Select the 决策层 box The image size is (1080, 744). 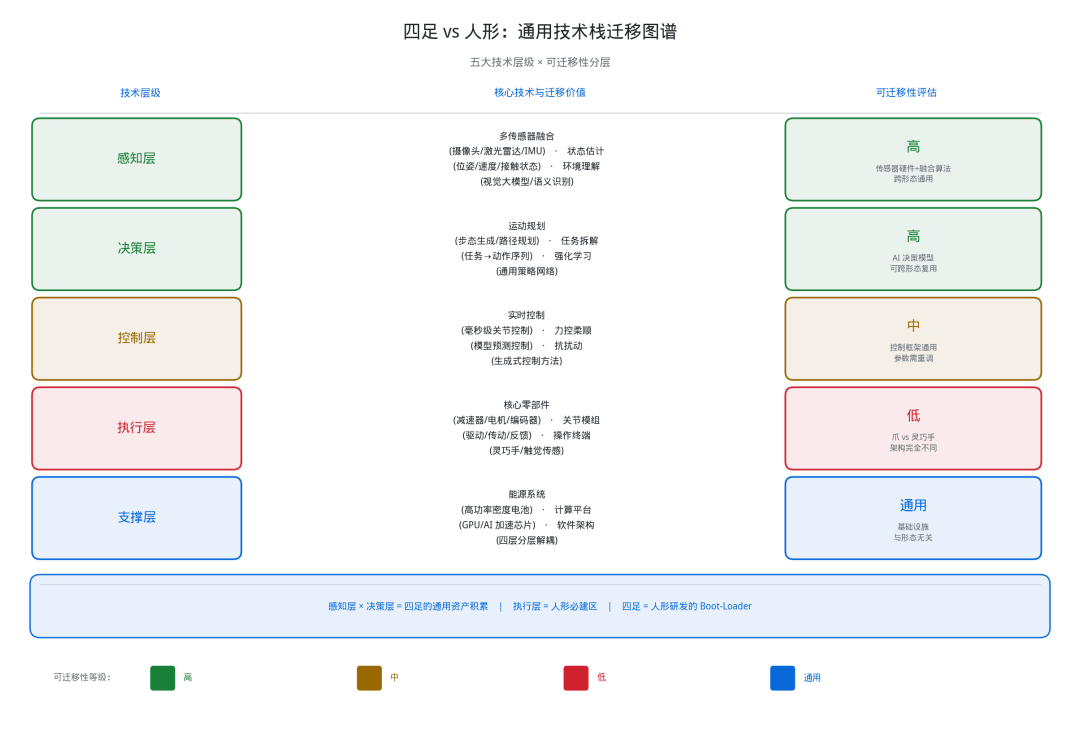[x=136, y=249]
